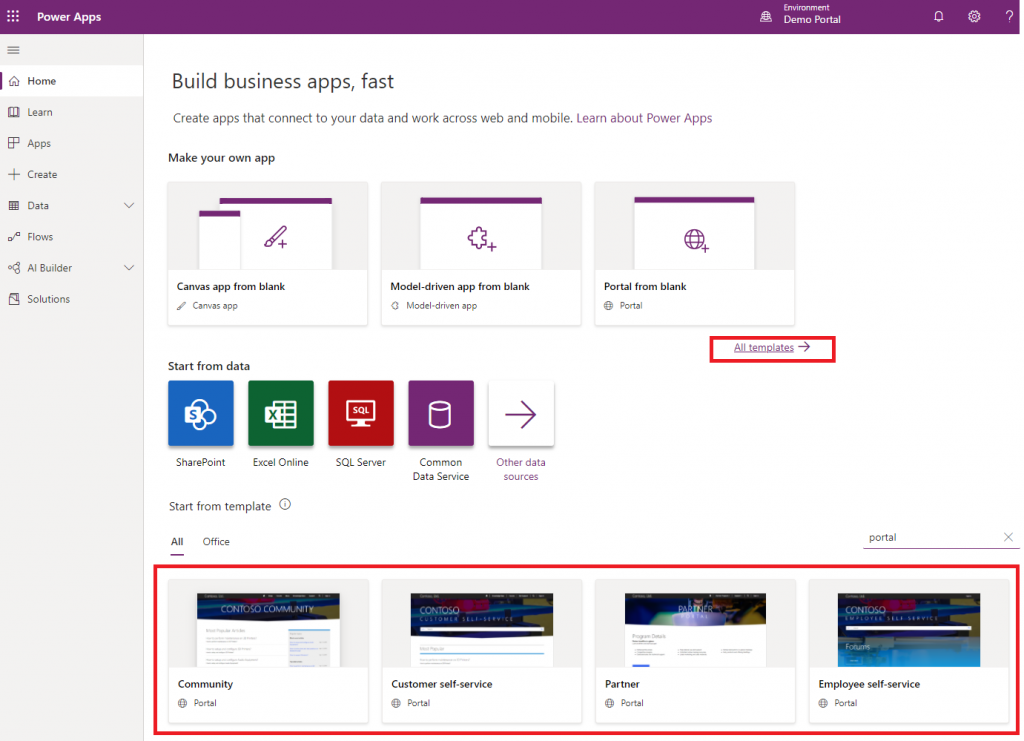The width and height of the screenshot is (1024, 741).
Task: Open notifications bell icon
Action: 938,16
